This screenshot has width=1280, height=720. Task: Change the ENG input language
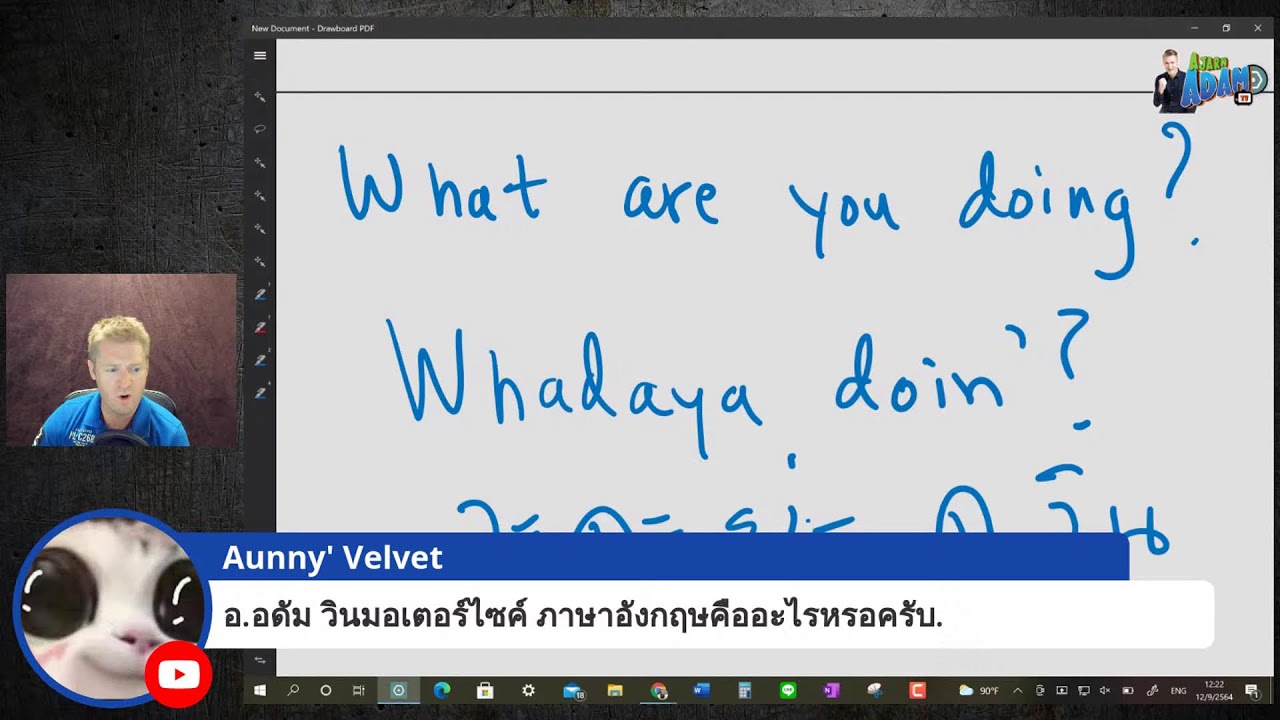1178,690
